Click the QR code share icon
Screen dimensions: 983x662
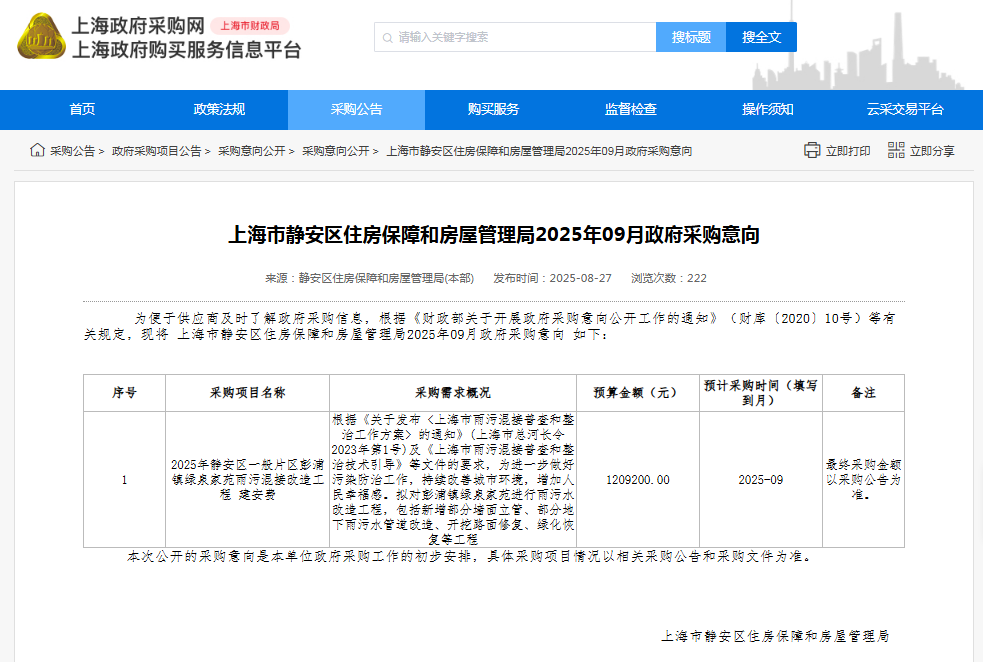click(x=896, y=150)
